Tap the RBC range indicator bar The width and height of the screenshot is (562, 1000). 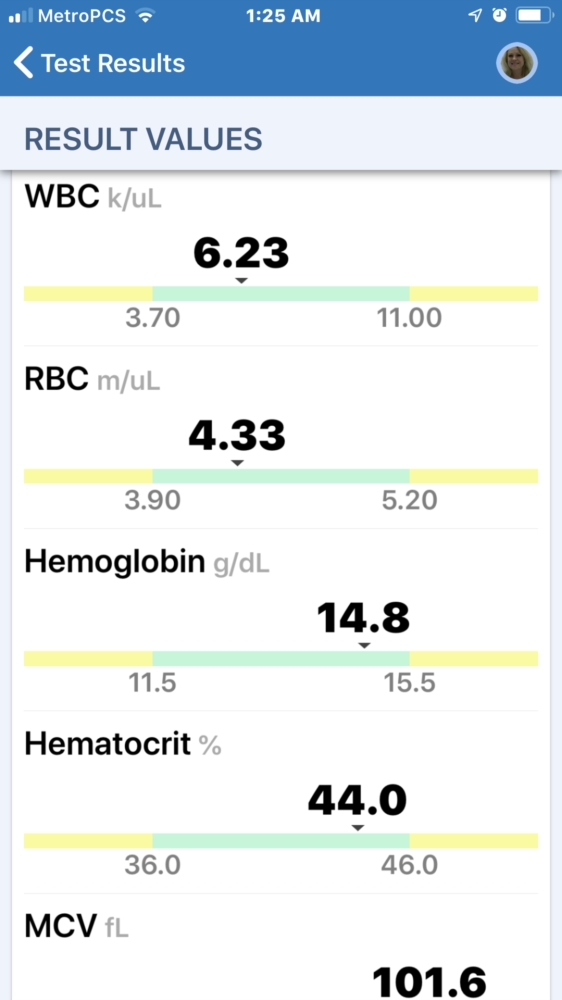281,476
